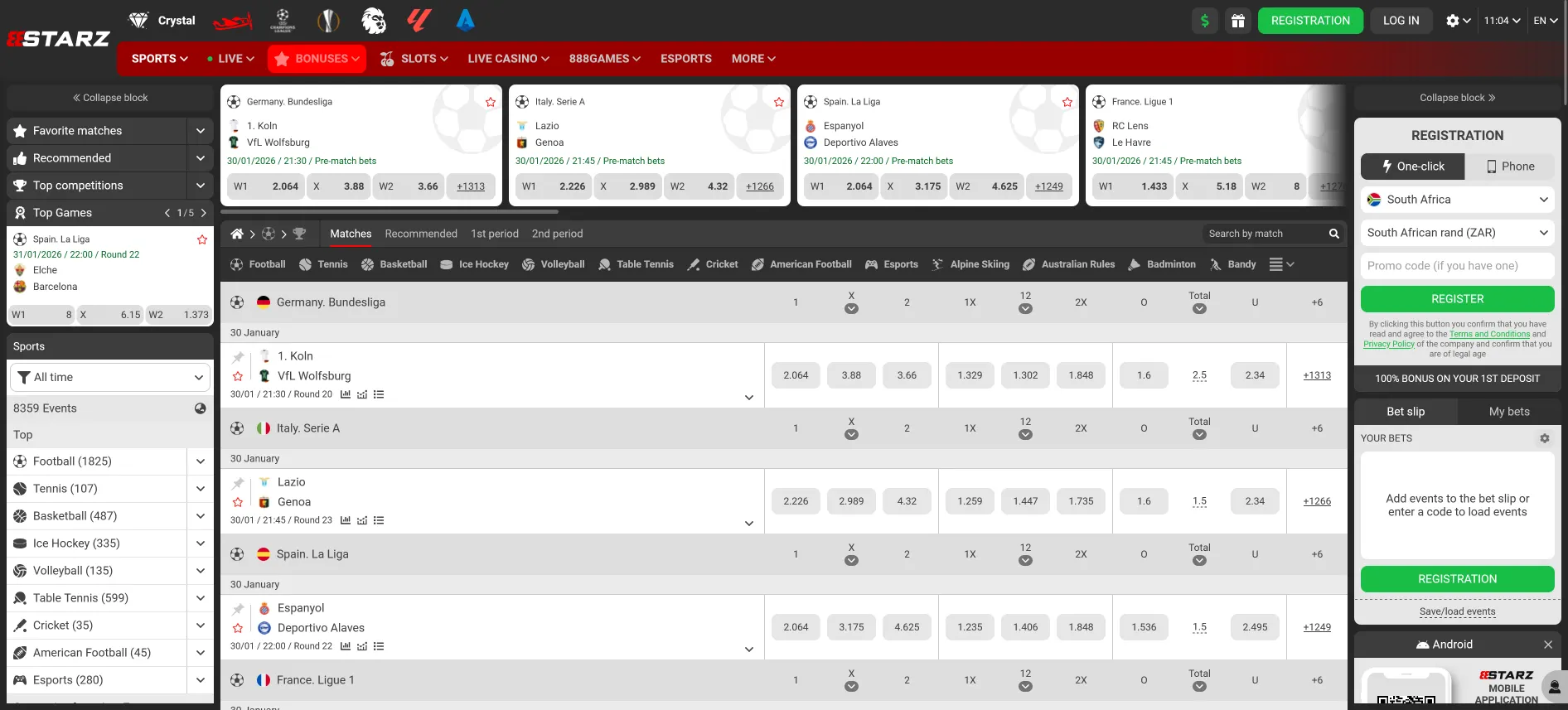Viewport: 1568px width, 710px height.
Task: Pin the 1. Koln match row
Action: pyautogui.click(x=238, y=357)
